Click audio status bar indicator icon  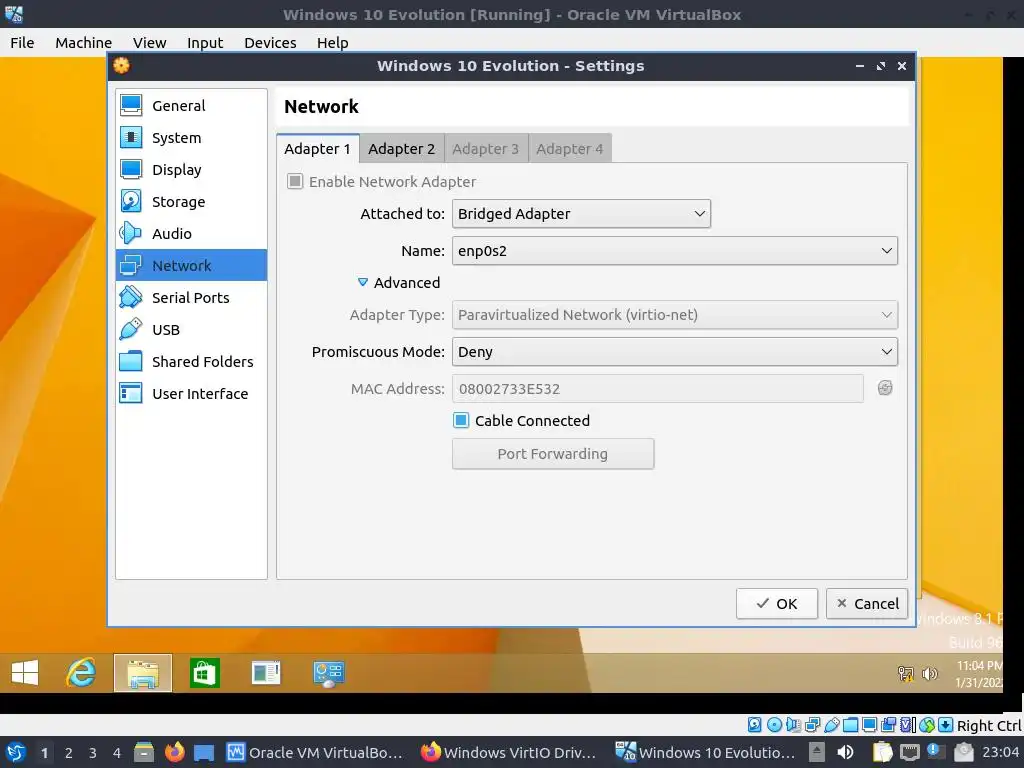point(793,725)
